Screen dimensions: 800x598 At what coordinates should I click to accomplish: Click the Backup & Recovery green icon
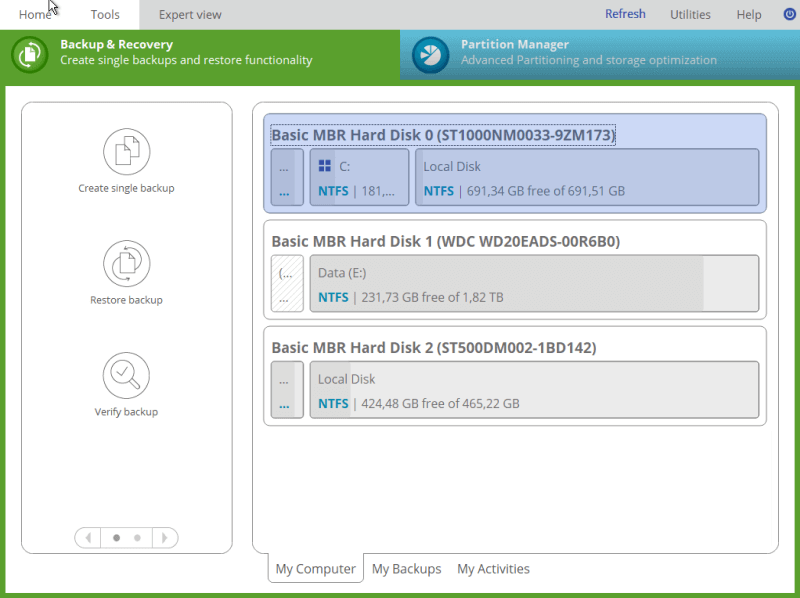(x=30, y=54)
